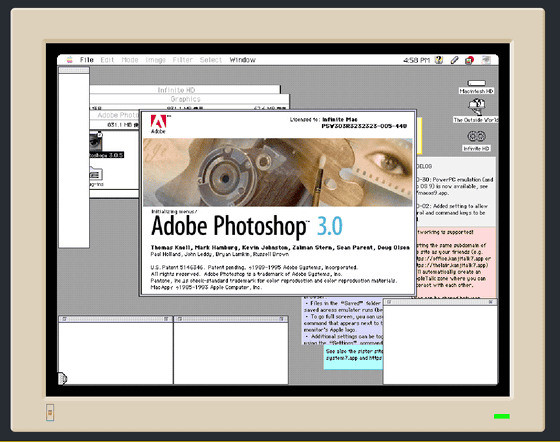The image size is (560, 442).
Task: Open the Filter menu
Action: [182, 60]
